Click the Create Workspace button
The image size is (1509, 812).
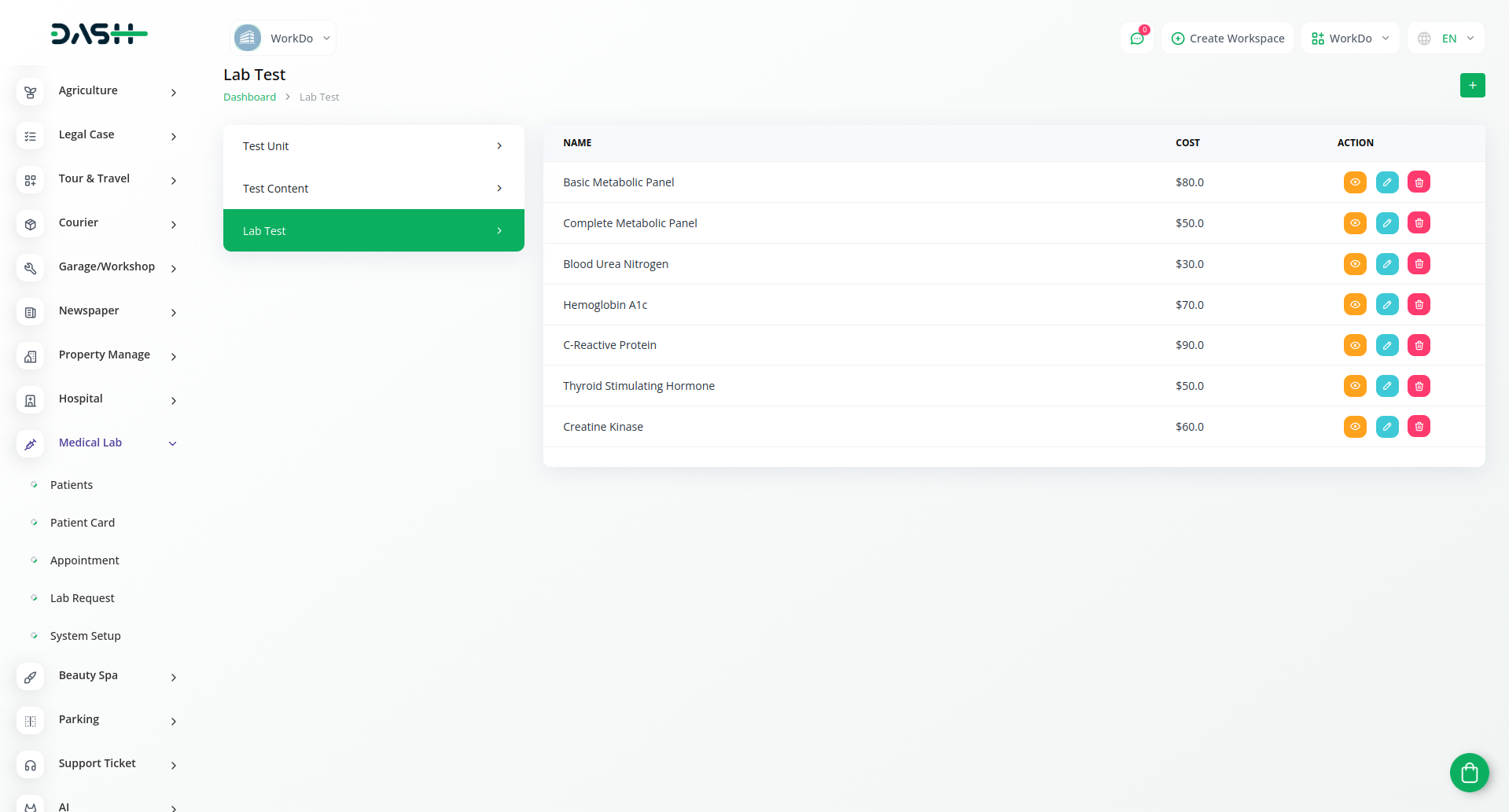[x=1227, y=39]
